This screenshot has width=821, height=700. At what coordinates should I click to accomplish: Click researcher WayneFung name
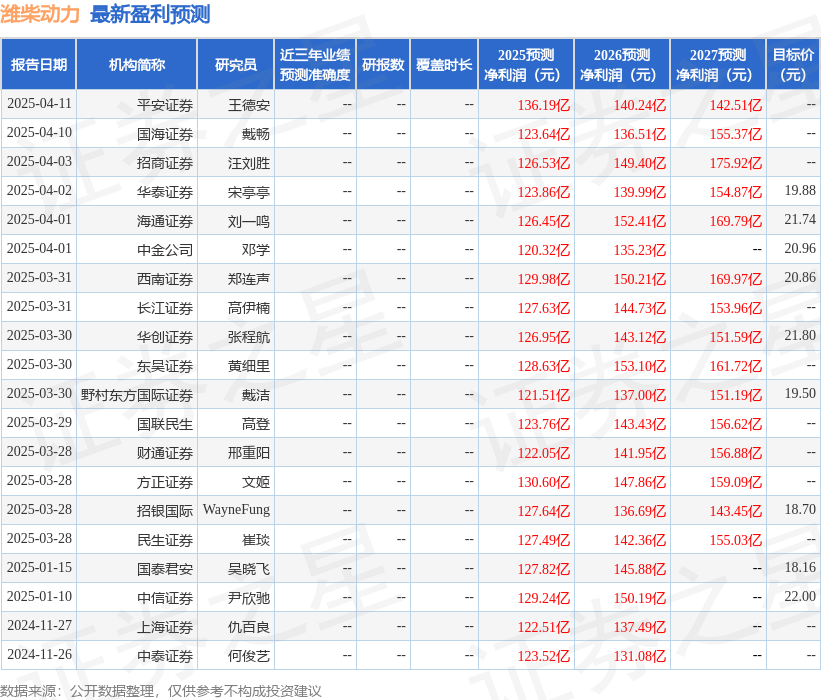coord(237,510)
